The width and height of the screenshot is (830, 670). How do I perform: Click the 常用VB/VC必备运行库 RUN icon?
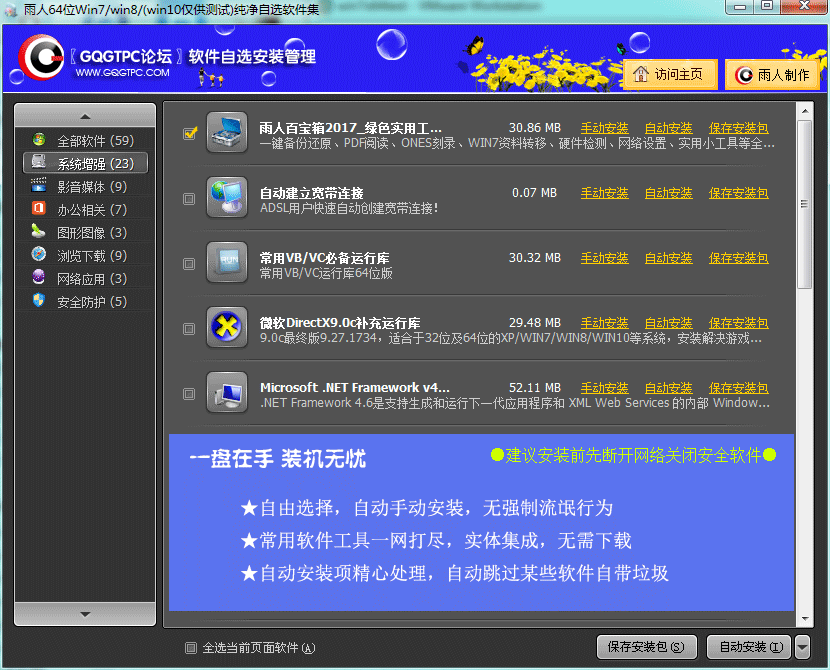point(227,262)
